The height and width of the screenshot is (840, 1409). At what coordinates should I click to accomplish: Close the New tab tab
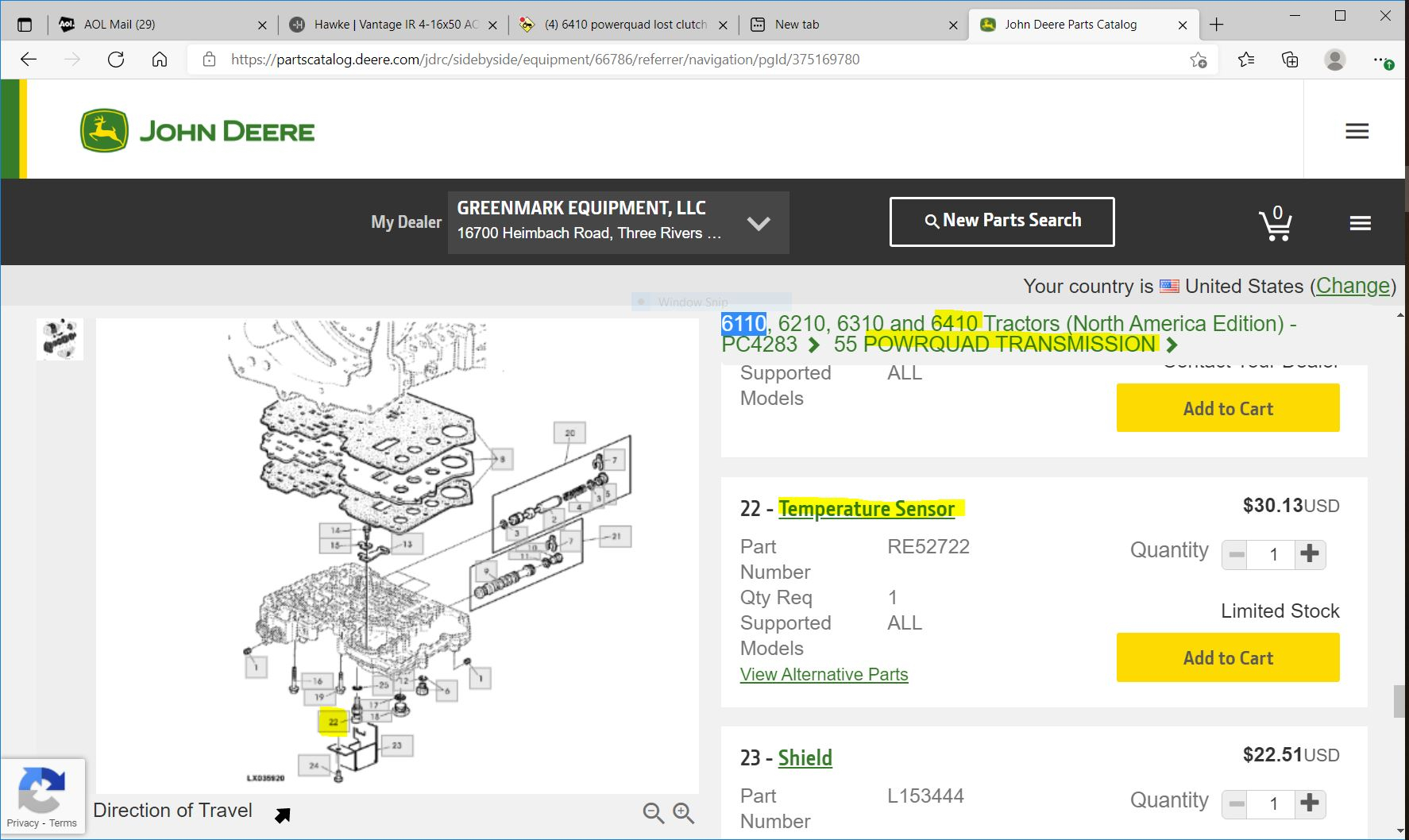coord(953,25)
